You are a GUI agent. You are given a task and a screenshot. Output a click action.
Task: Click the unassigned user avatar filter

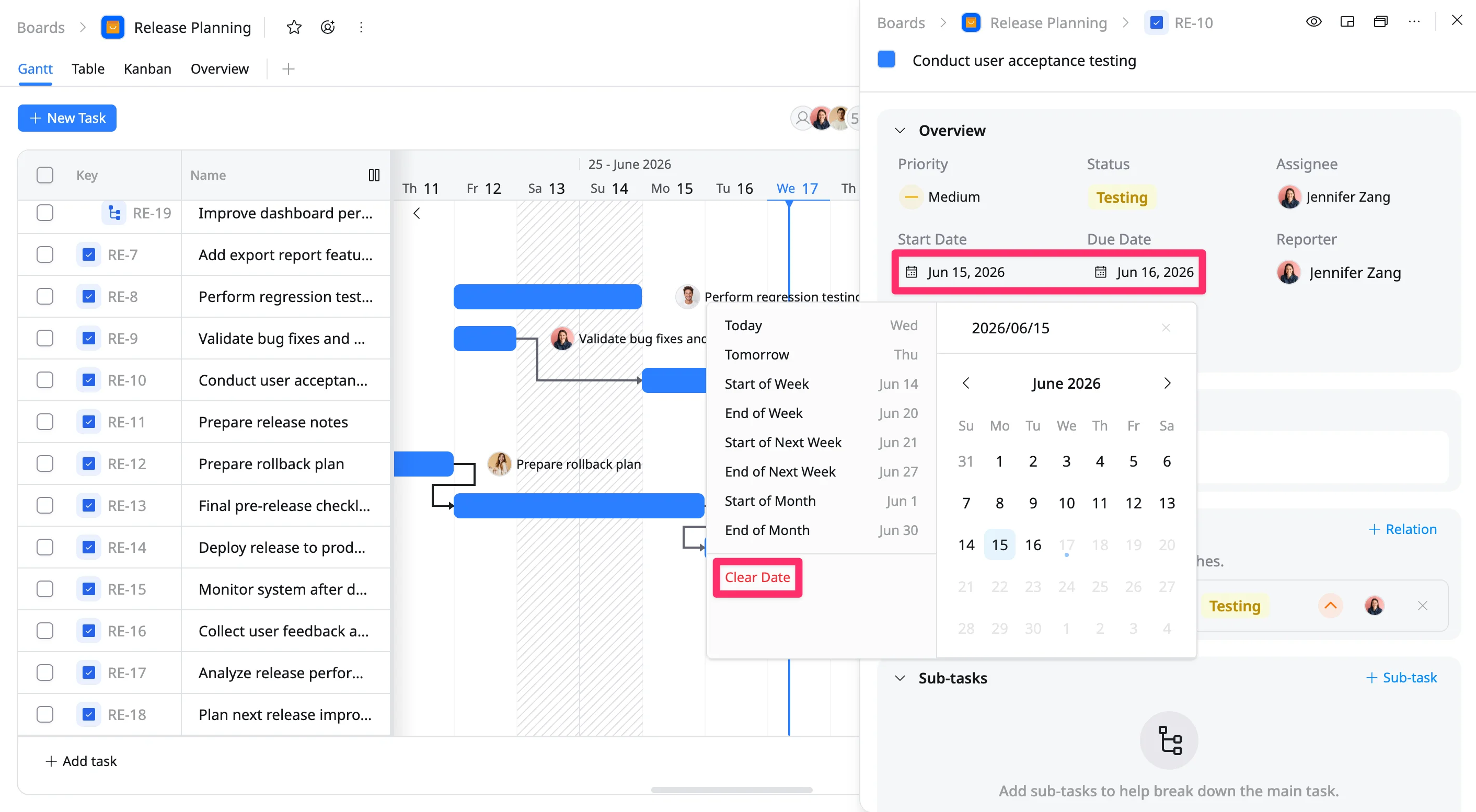802,119
